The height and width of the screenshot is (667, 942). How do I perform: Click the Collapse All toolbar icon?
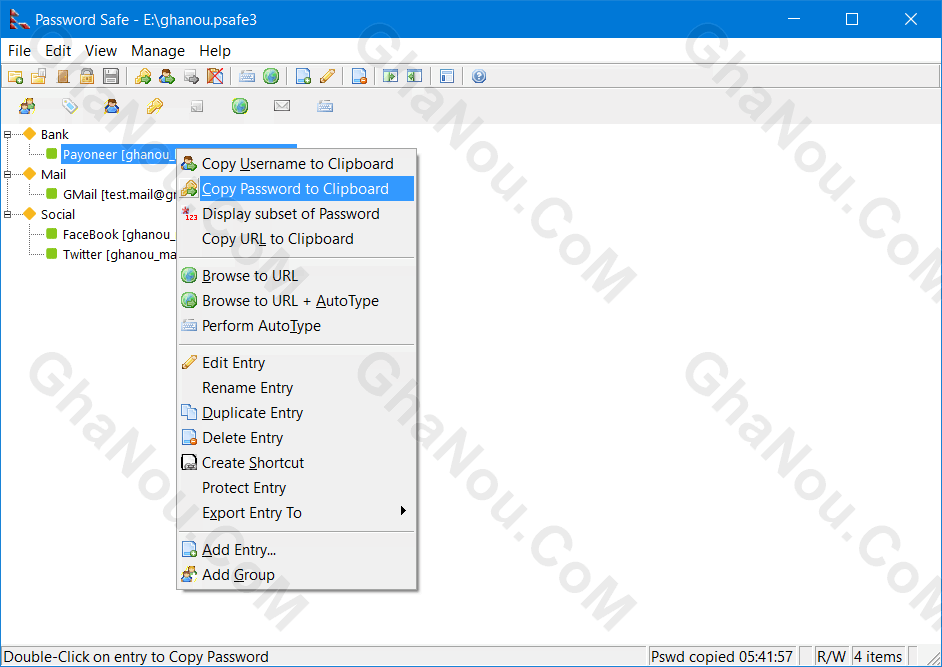[x=415, y=76]
